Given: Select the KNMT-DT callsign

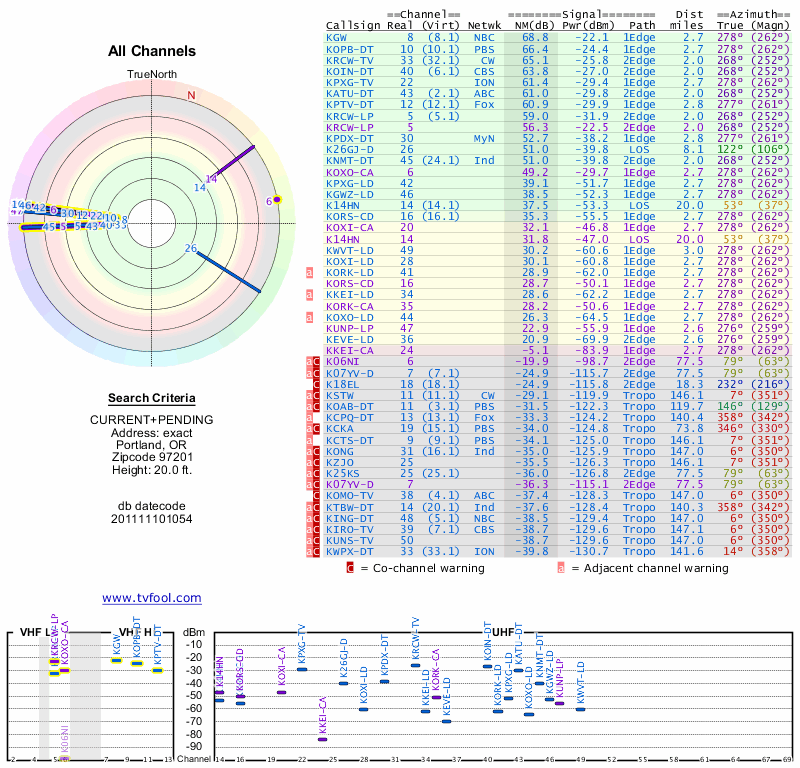Looking at the screenshot, I should pyautogui.click(x=349, y=160).
